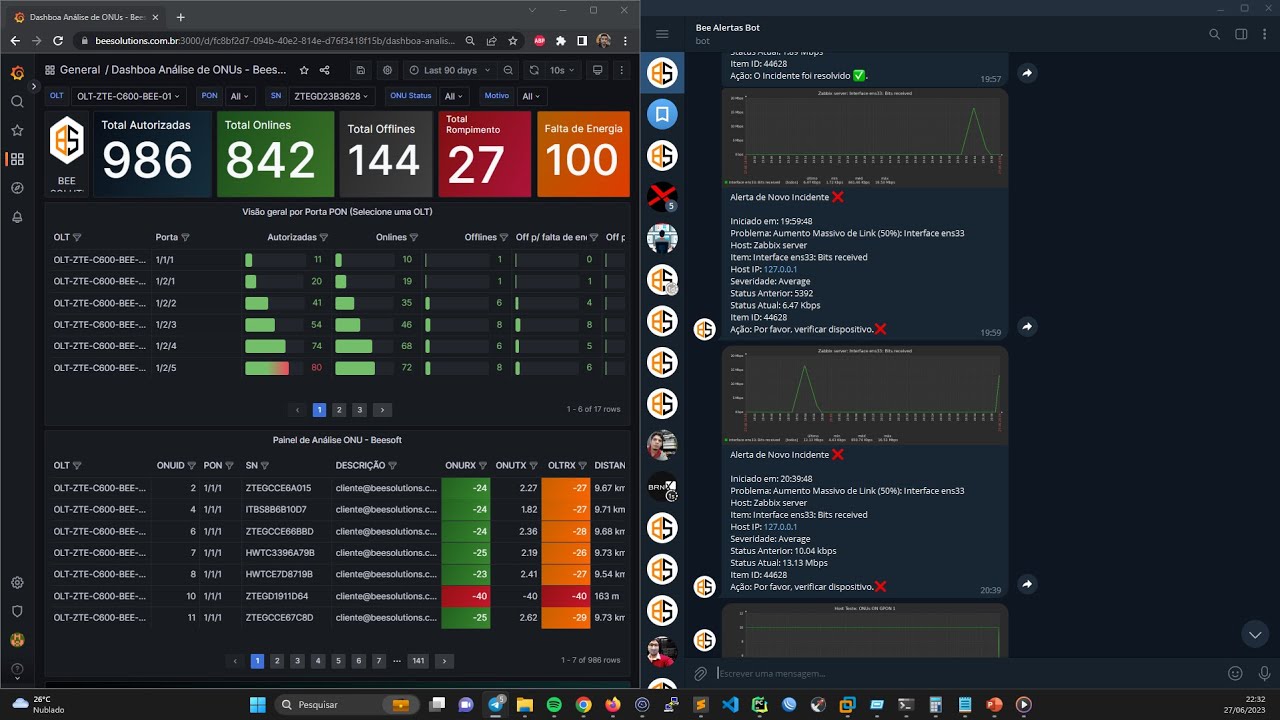Go to page 5 of the ONU table

pos(338,661)
